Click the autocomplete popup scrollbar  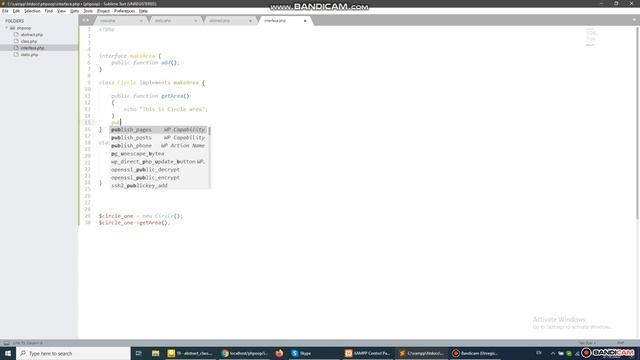pyautogui.click(x=209, y=131)
